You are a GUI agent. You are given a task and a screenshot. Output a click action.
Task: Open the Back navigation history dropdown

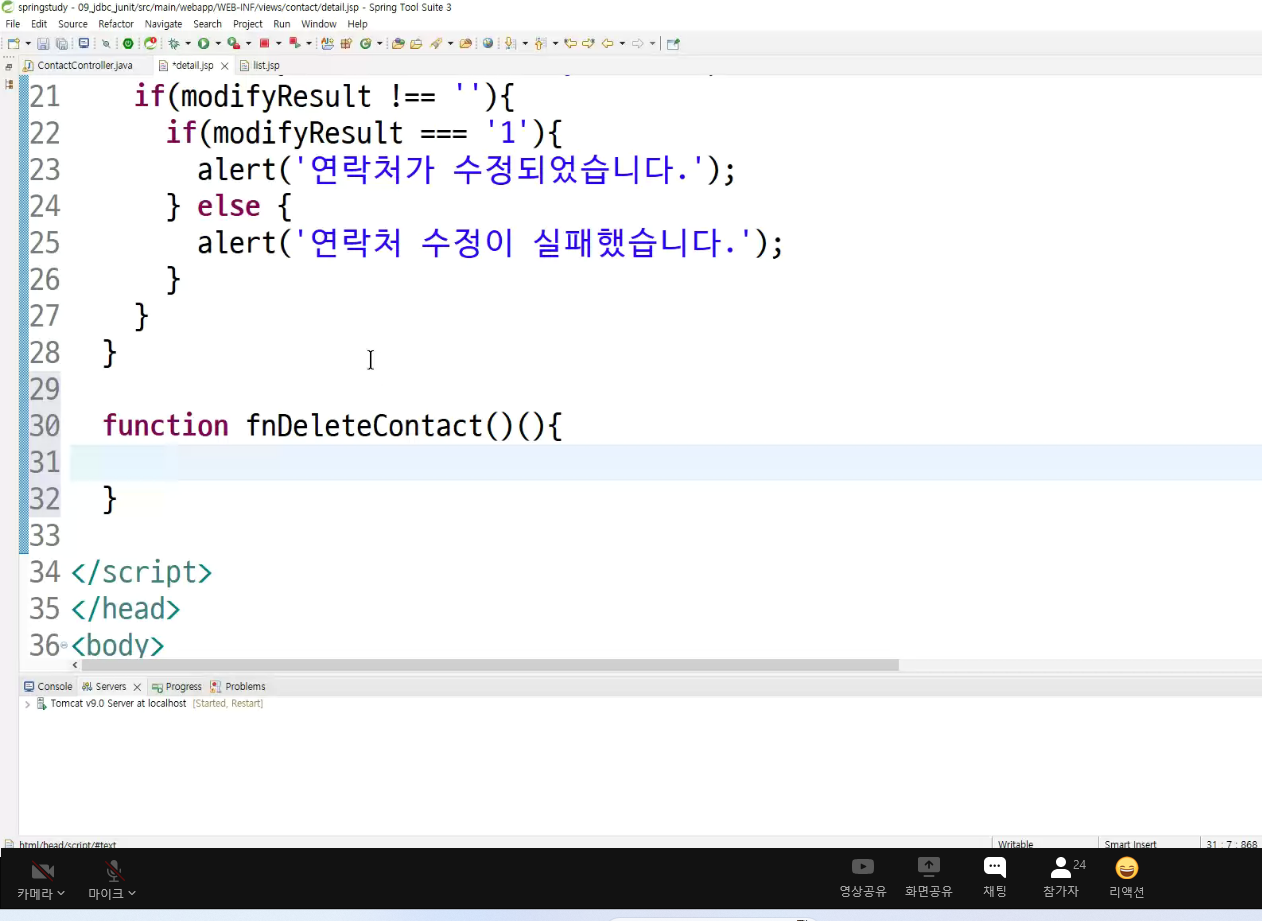click(622, 44)
